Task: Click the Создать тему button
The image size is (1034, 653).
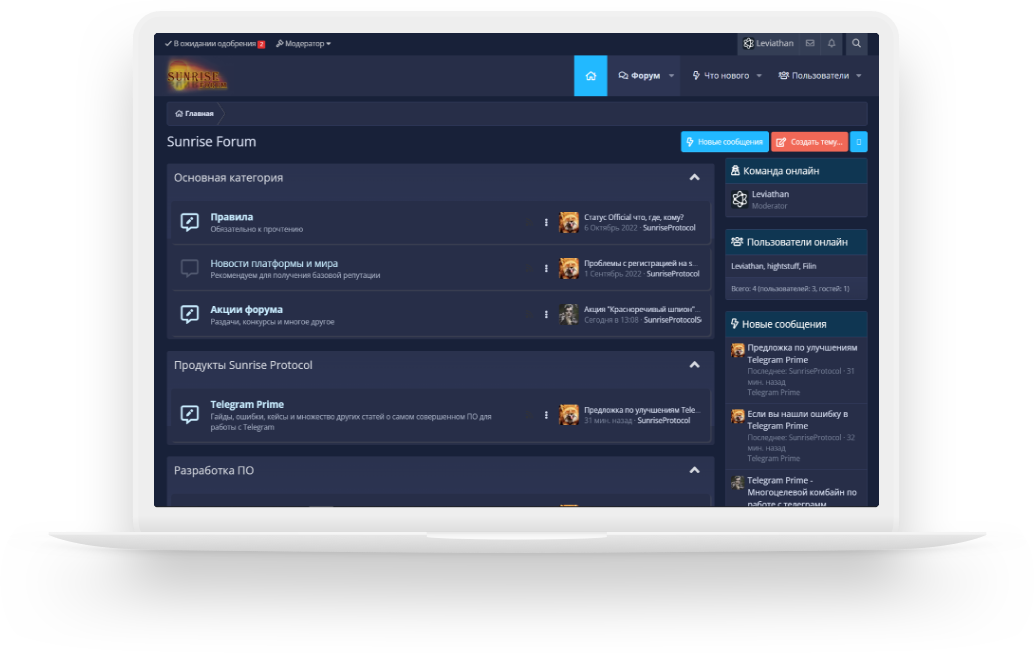Action: click(x=808, y=141)
